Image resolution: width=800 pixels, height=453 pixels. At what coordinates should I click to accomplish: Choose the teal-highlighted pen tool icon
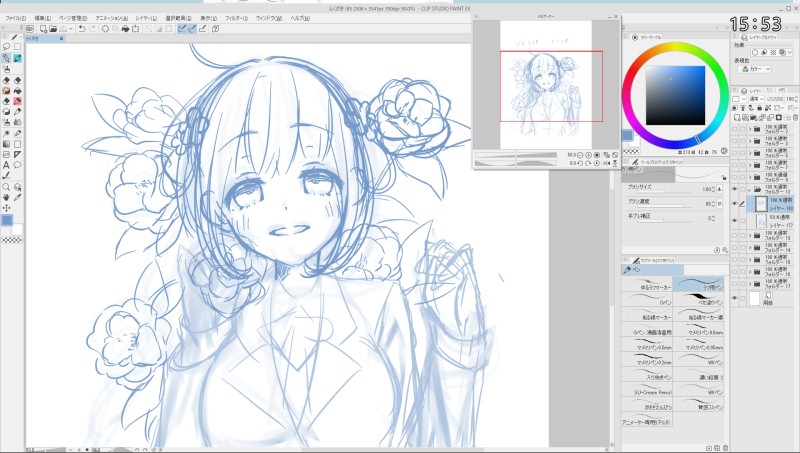[x=17, y=58]
